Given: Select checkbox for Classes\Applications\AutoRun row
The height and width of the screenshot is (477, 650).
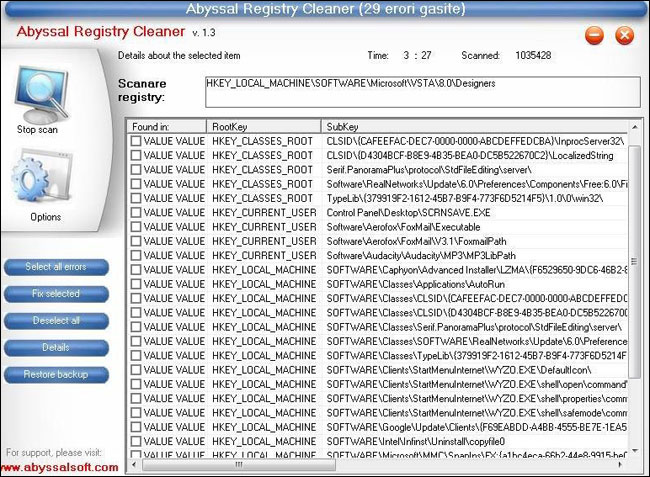Looking at the screenshot, I should pyautogui.click(x=136, y=284).
